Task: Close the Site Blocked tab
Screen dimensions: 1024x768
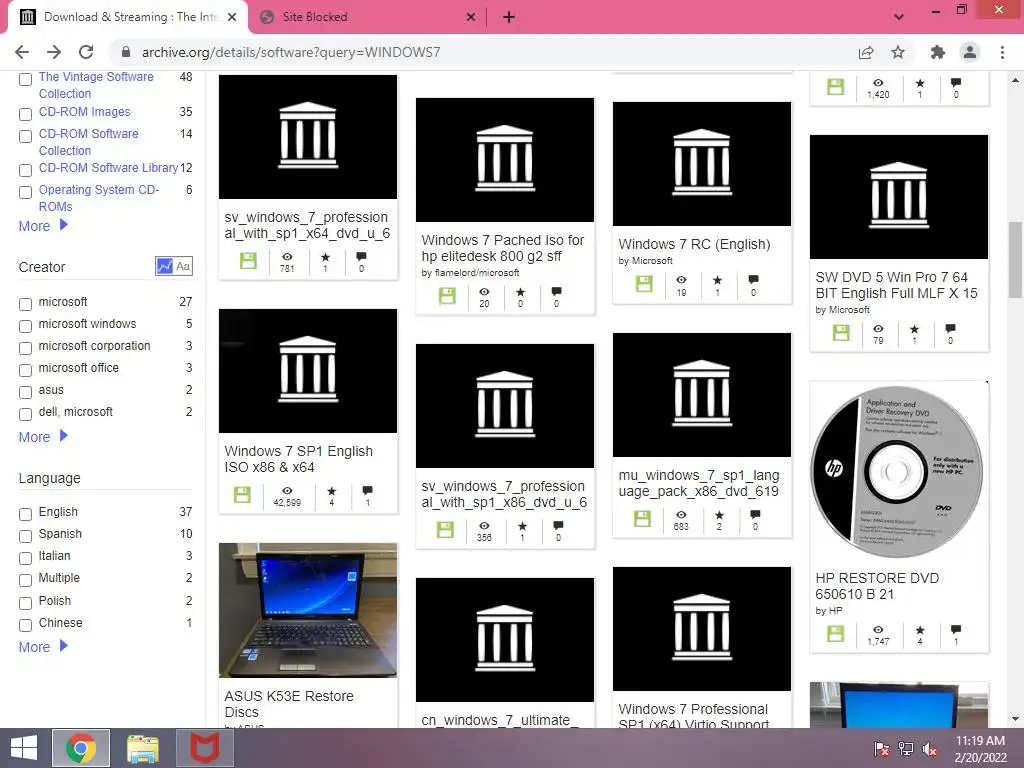Action: (x=471, y=17)
